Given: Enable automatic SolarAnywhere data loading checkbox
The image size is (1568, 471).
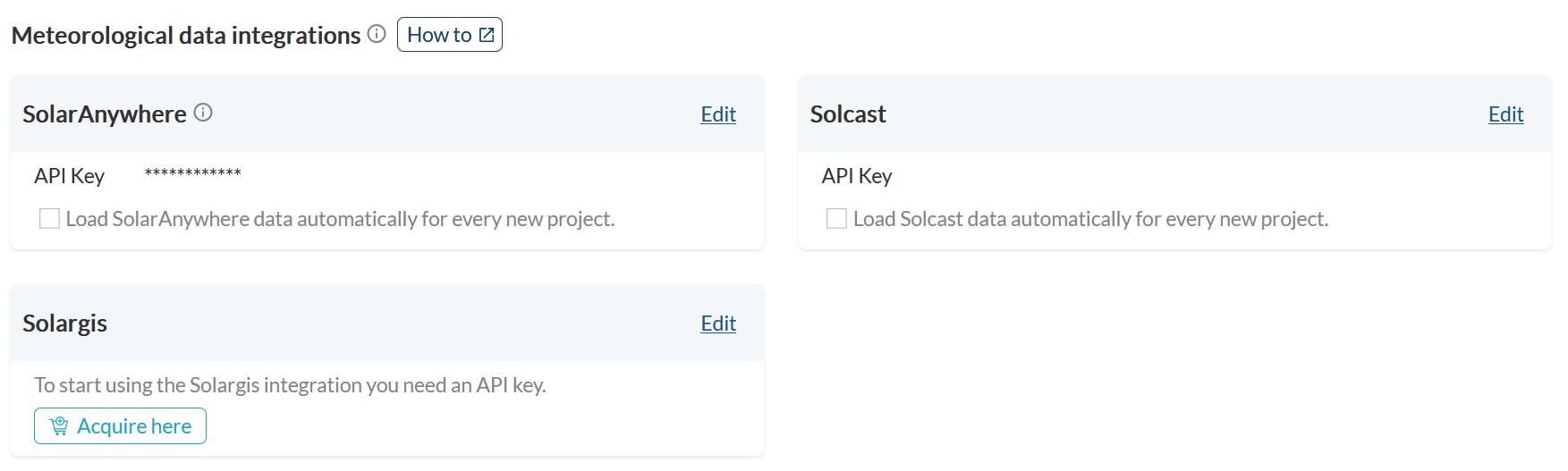Looking at the screenshot, I should [x=49, y=219].
